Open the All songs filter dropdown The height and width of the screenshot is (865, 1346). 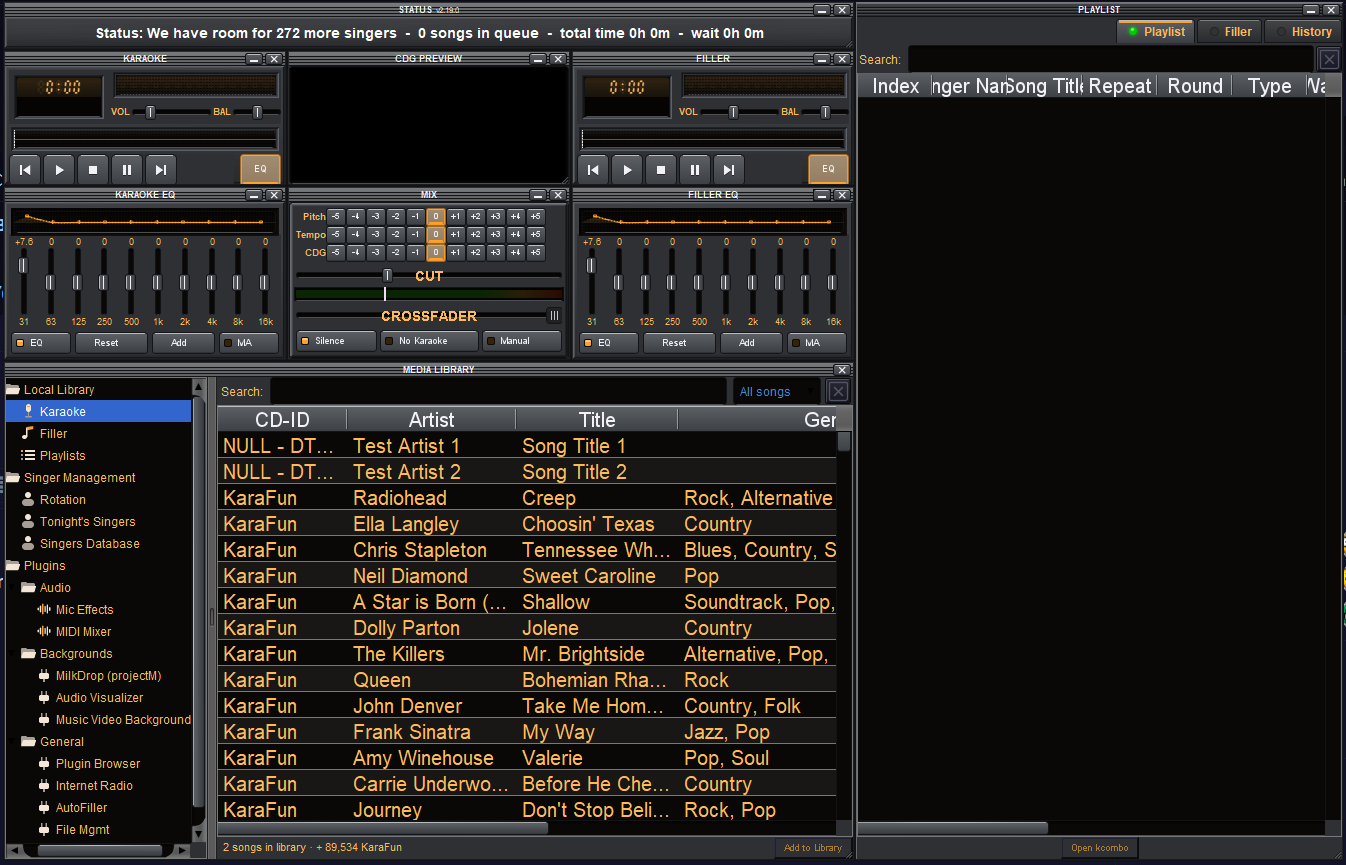click(776, 392)
